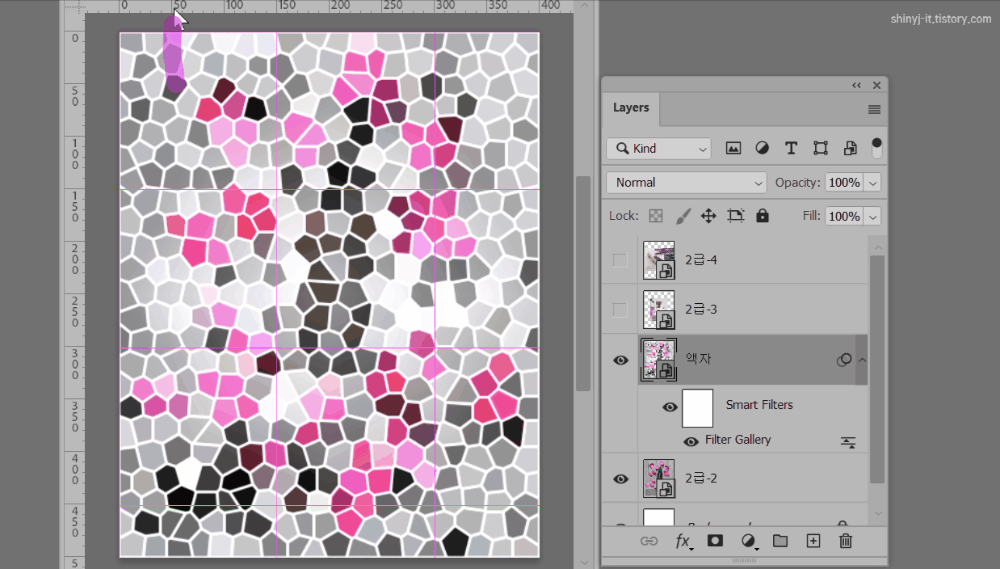Click the Filter Gallery label
This screenshot has height=569, width=1000.
[x=738, y=440]
